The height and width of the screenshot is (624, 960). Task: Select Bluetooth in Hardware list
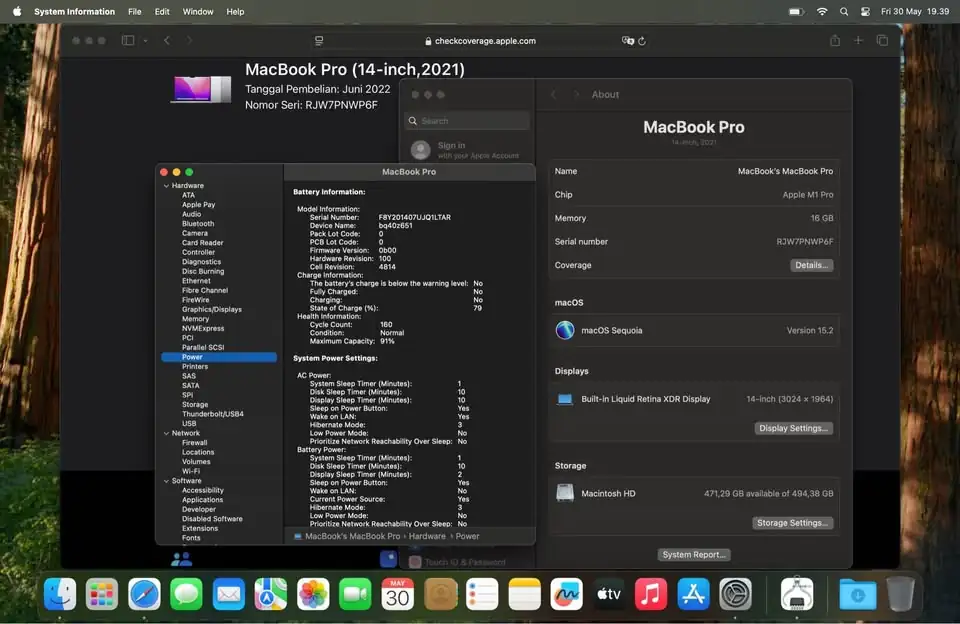(x=198, y=224)
